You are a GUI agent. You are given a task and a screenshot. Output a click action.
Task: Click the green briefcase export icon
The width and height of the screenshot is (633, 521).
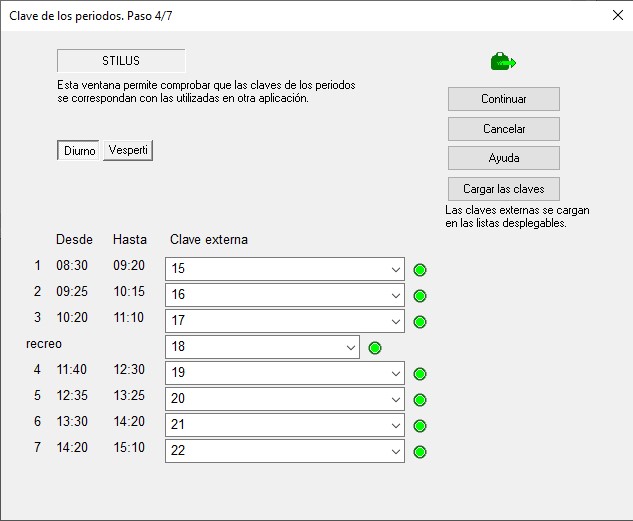pos(503,62)
